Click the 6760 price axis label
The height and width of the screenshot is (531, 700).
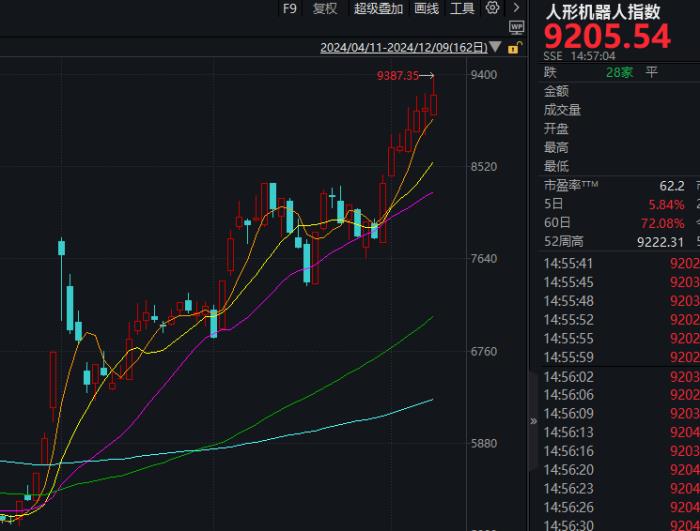click(484, 351)
